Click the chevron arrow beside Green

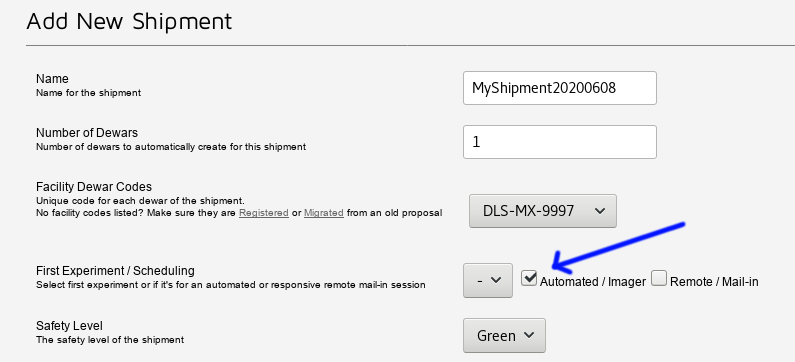[x=529, y=335]
